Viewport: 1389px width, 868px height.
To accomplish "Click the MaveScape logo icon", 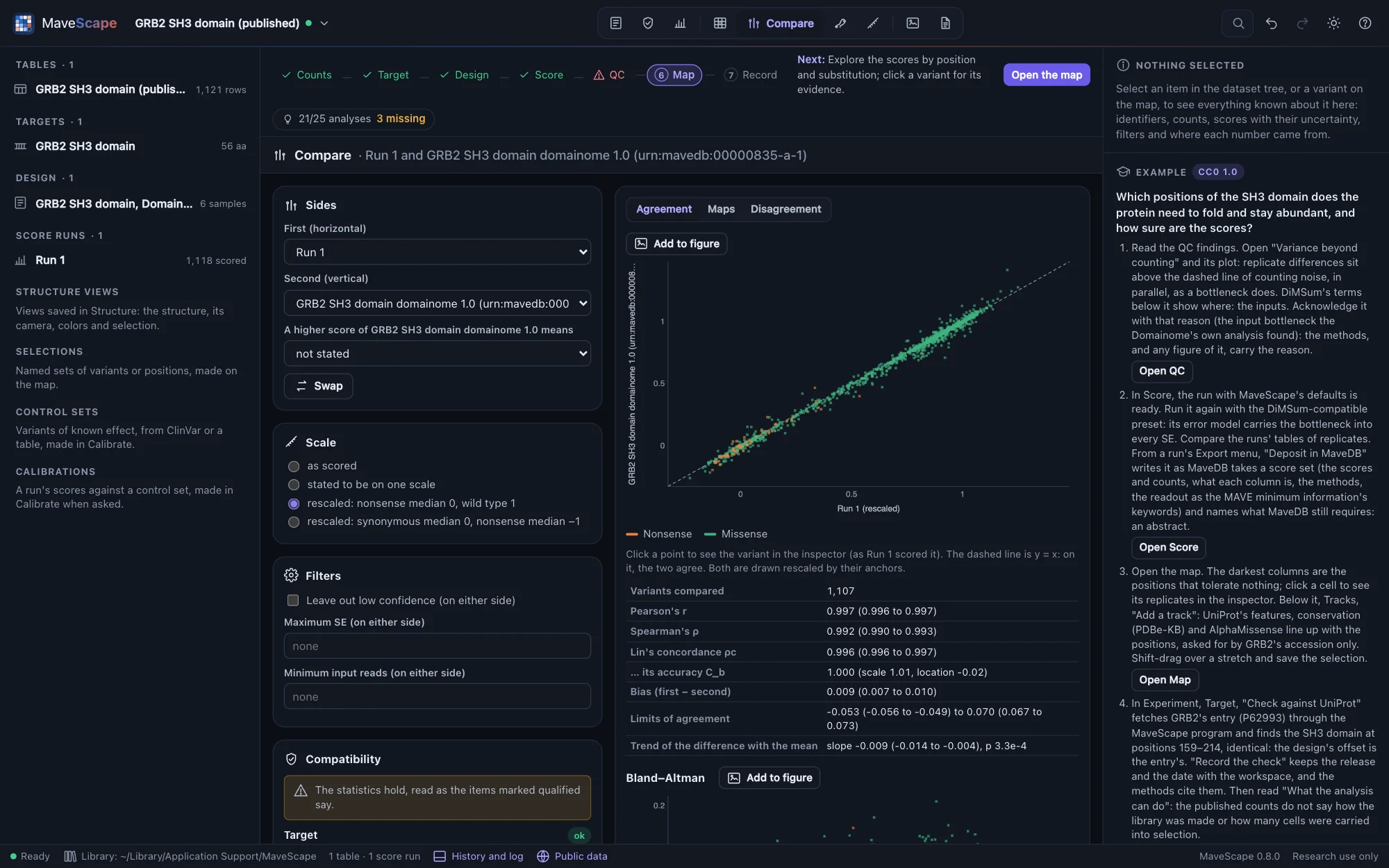I will pos(24,23).
